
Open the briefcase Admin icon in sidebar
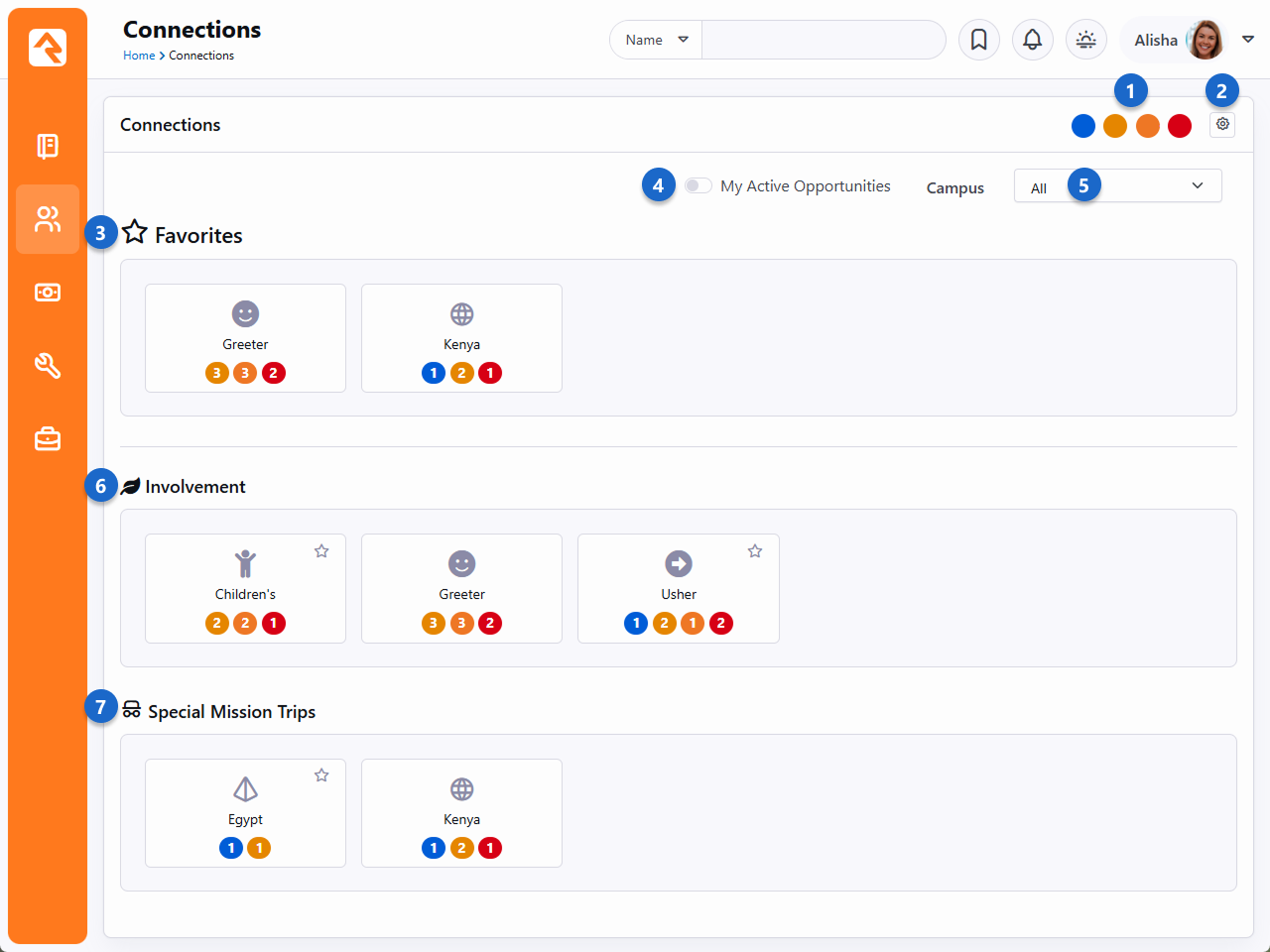pos(48,438)
